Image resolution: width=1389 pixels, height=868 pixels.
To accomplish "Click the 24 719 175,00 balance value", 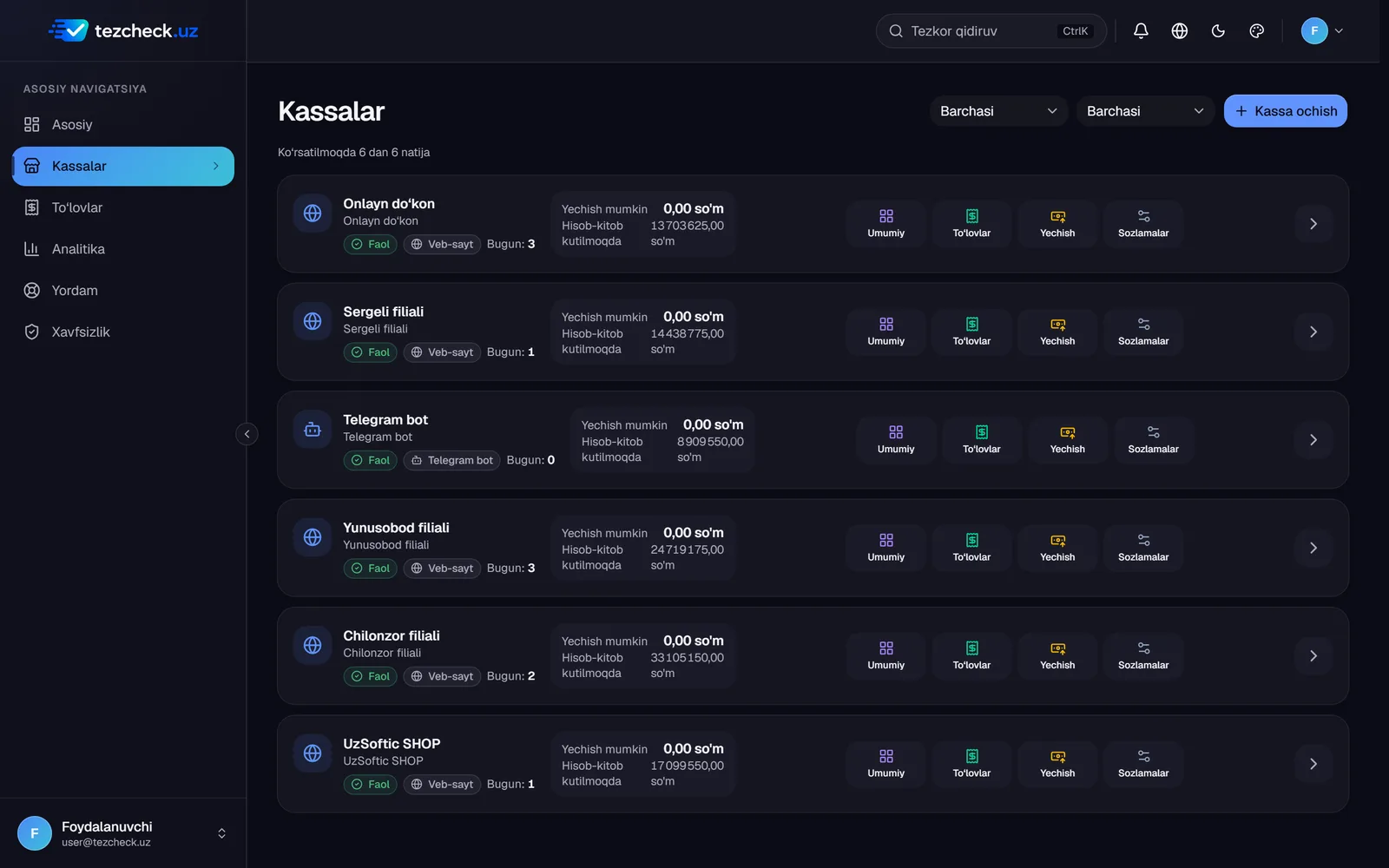I will [x=687, y=549].
